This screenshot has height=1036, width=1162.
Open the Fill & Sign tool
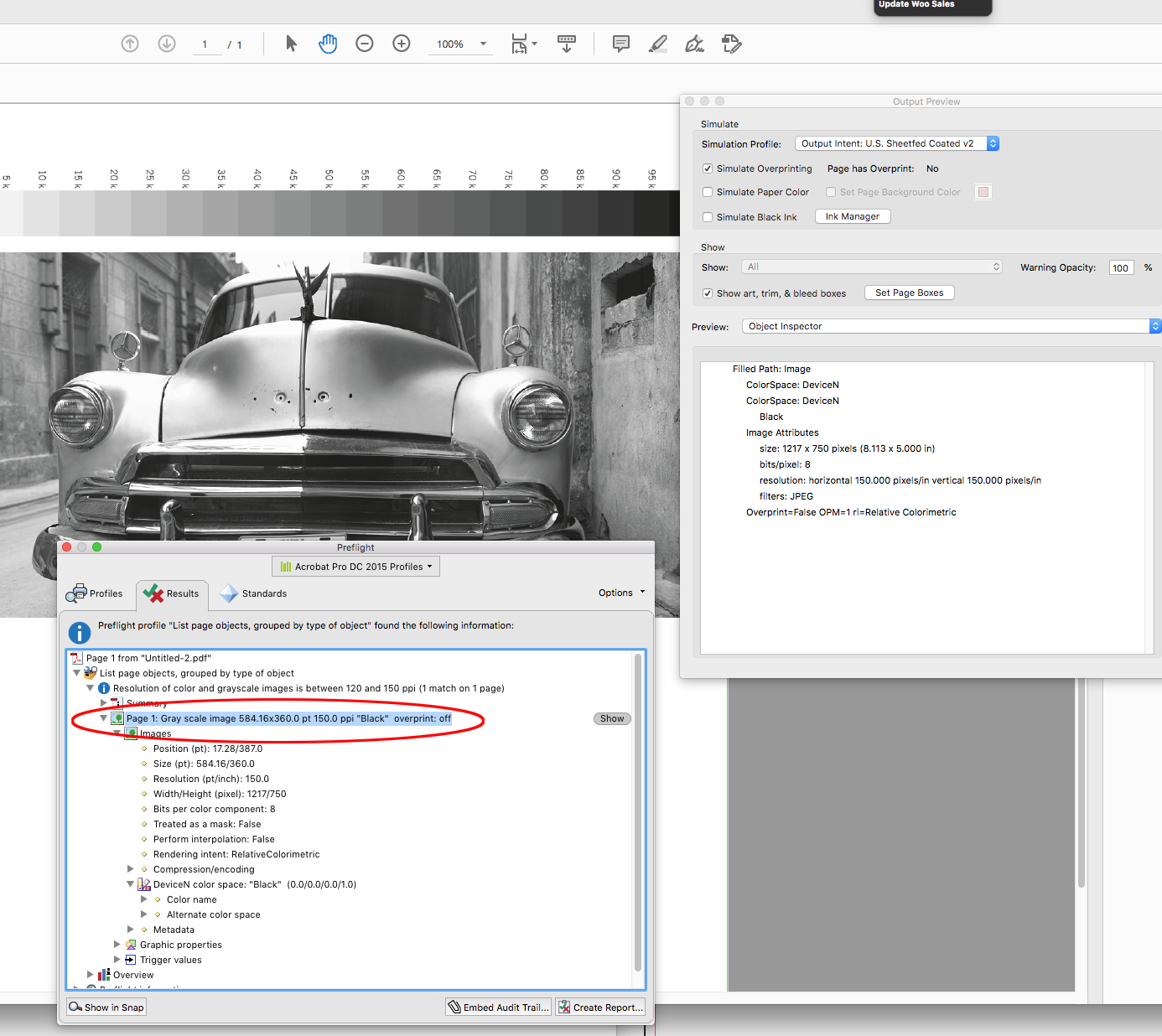[694, 44]
